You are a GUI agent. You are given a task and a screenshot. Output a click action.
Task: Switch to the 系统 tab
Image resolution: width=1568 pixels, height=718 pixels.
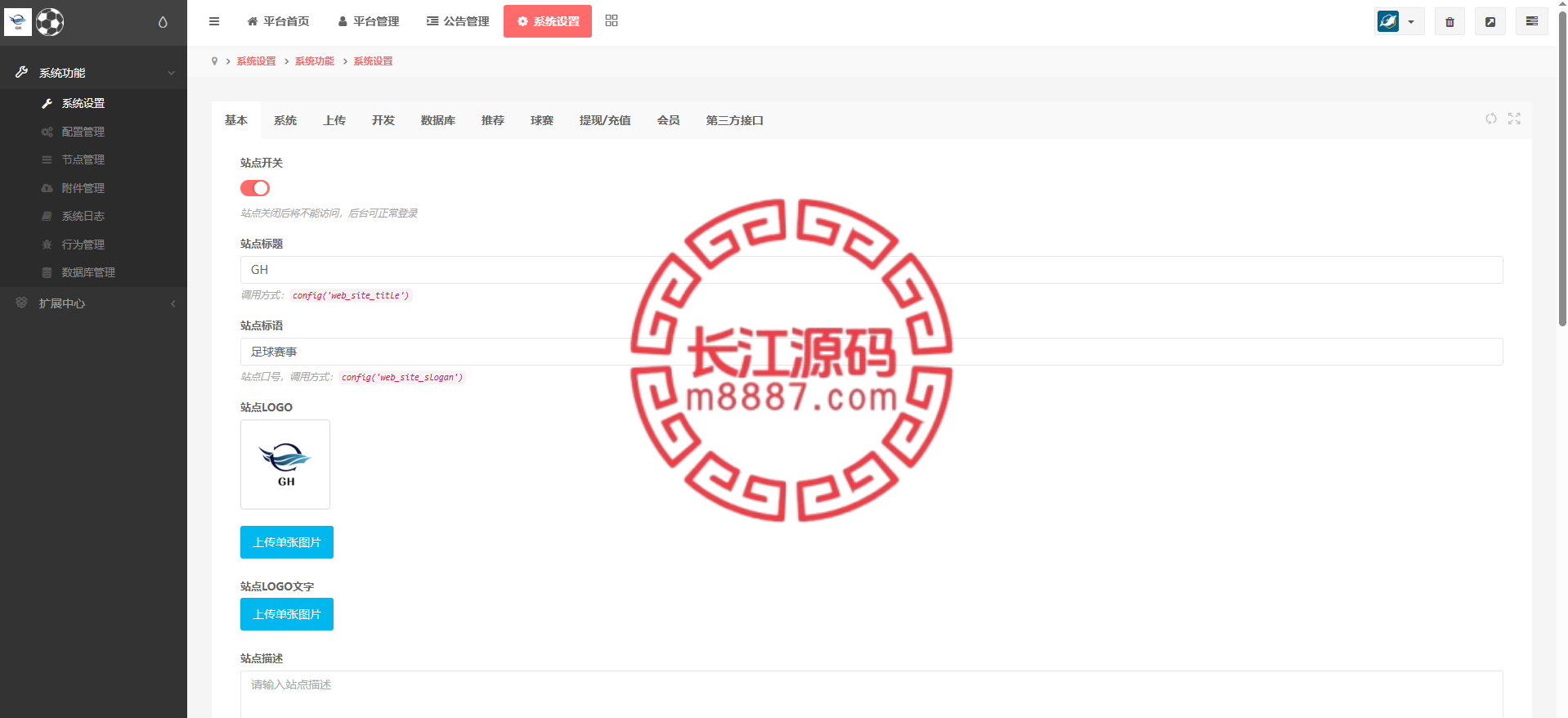[x=285, y=120]
